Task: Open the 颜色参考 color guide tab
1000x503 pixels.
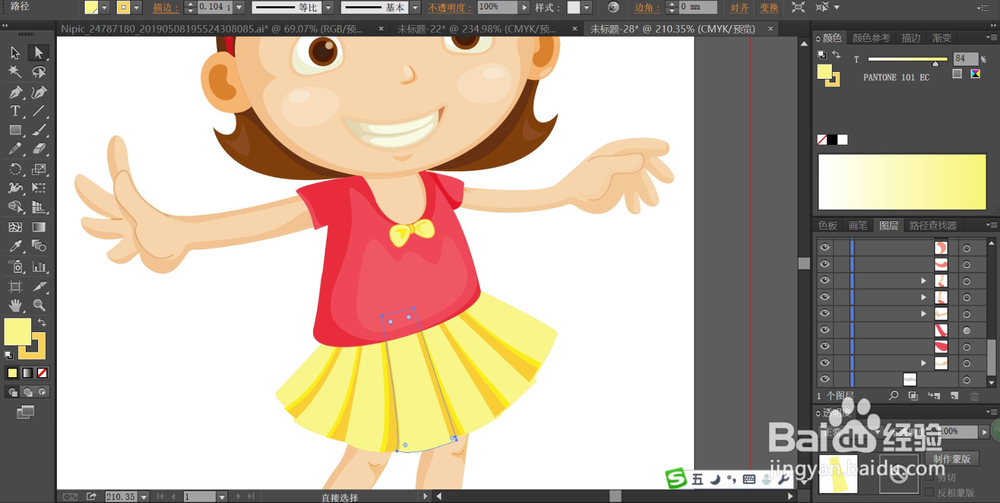Action: coord(871,38)
